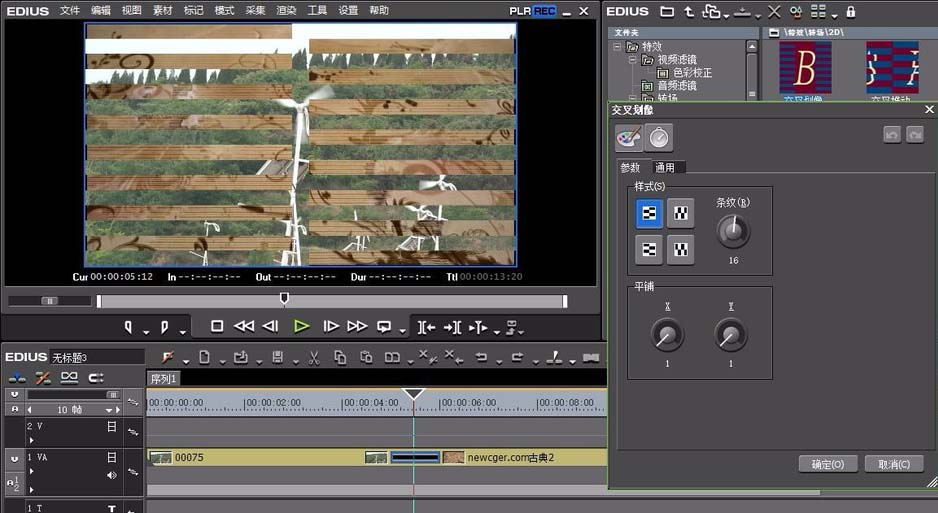938x513 pixels.
Task: Click the padlock icon in effects panel toolbar
Action: click(x=850, y=12)
